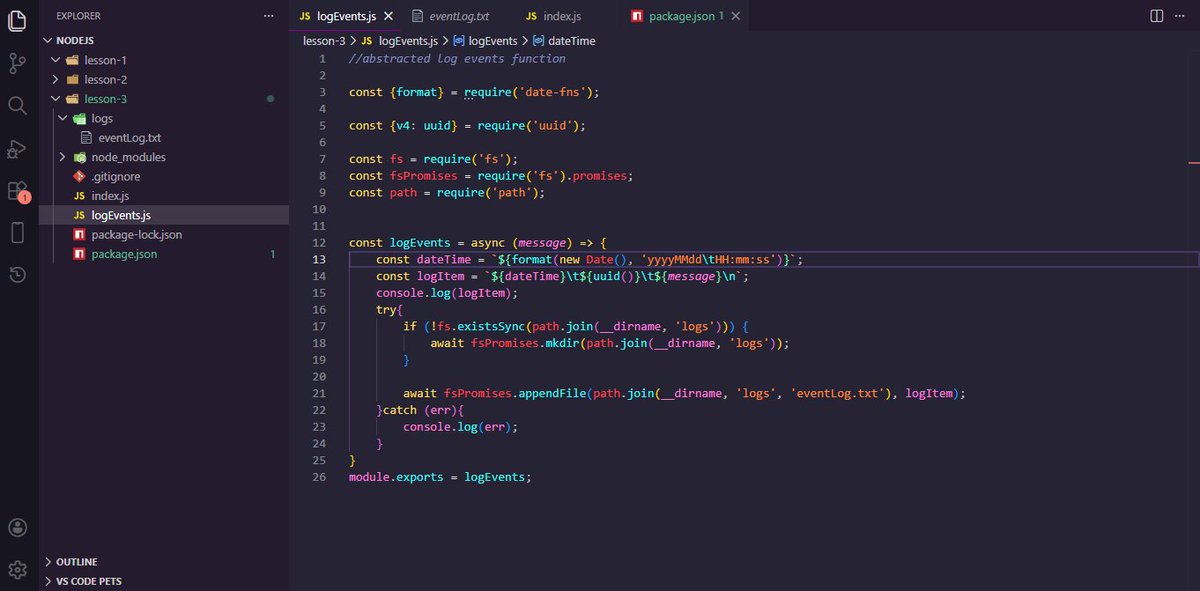Open the Source Control view
The height and width of the screenshot is (591, 1200).
[x=17, y=63]
